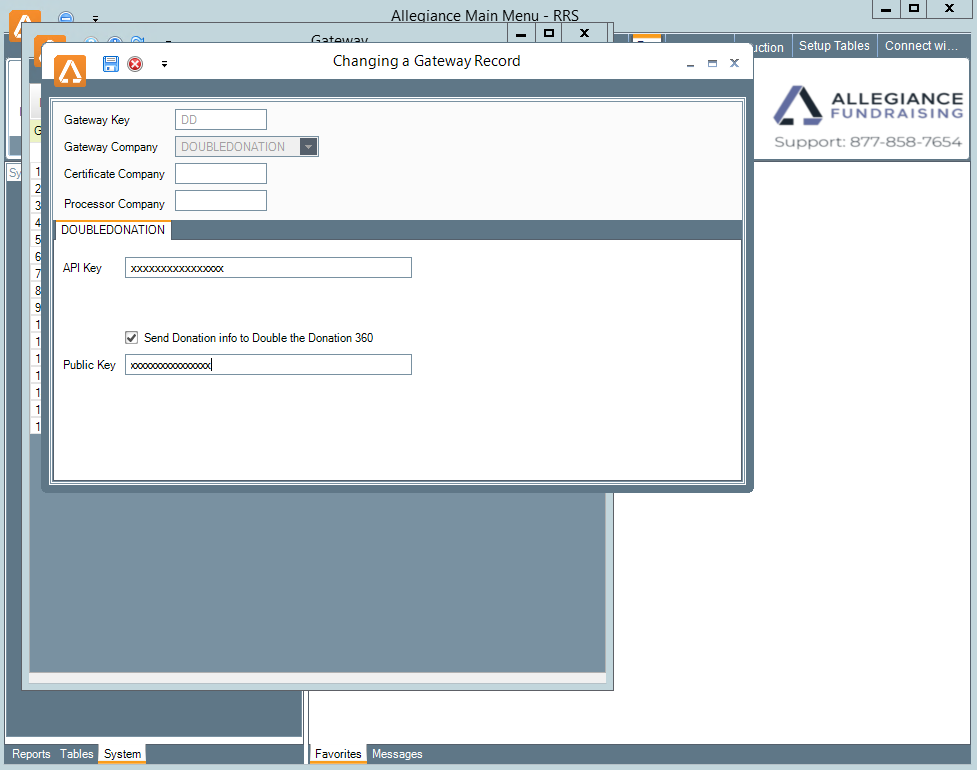977x770 pixels.
Task: Open quick access dropdown in Main Menu title bar
Action: [x=95, y=19]
